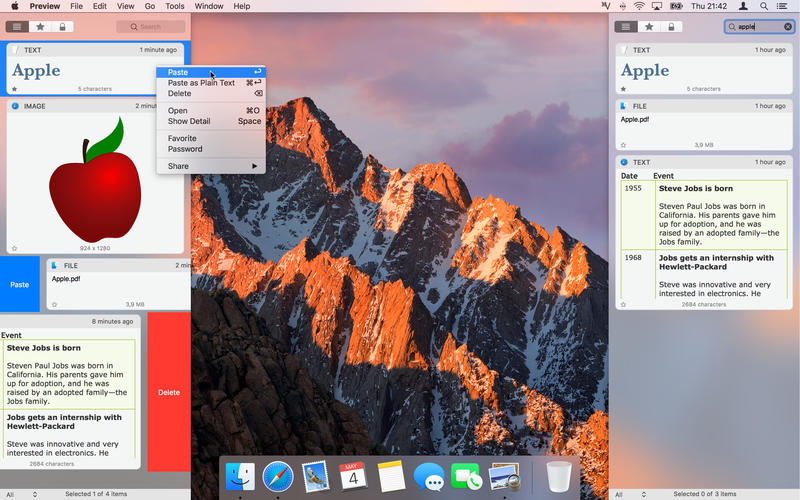Open the Edit menu
The image size is (800, 500).
point(99,6)
